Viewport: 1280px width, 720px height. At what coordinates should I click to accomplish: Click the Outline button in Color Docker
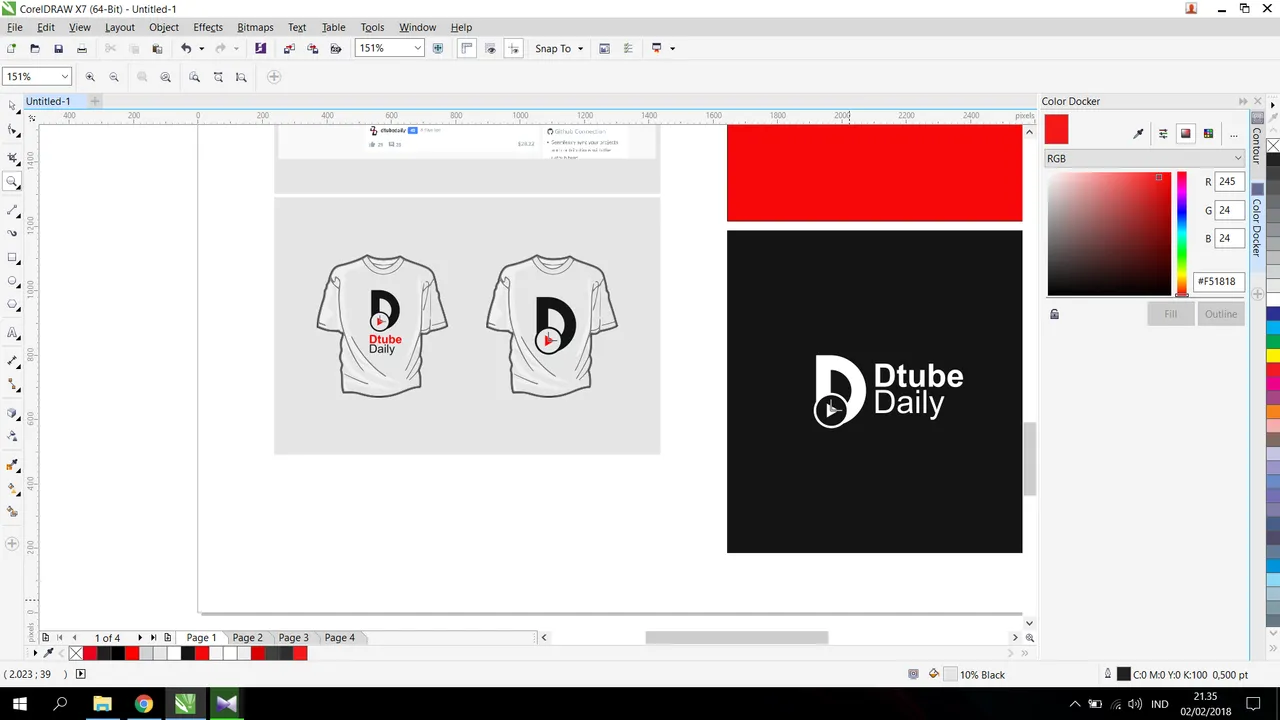[1221, 314]
